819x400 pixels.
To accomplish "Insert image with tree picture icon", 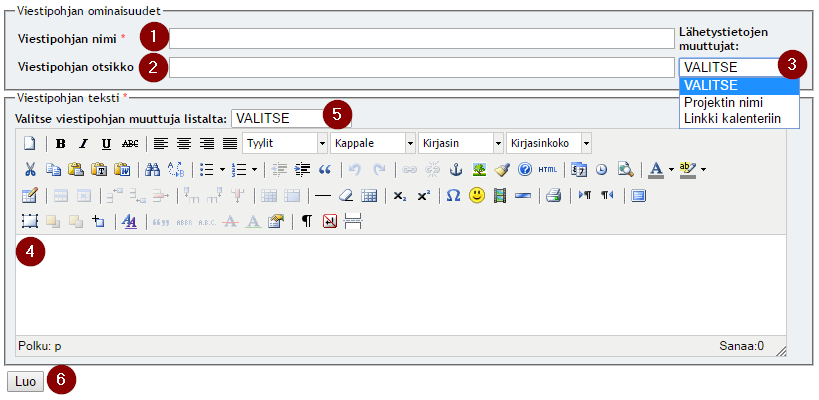I will [479, 169].
